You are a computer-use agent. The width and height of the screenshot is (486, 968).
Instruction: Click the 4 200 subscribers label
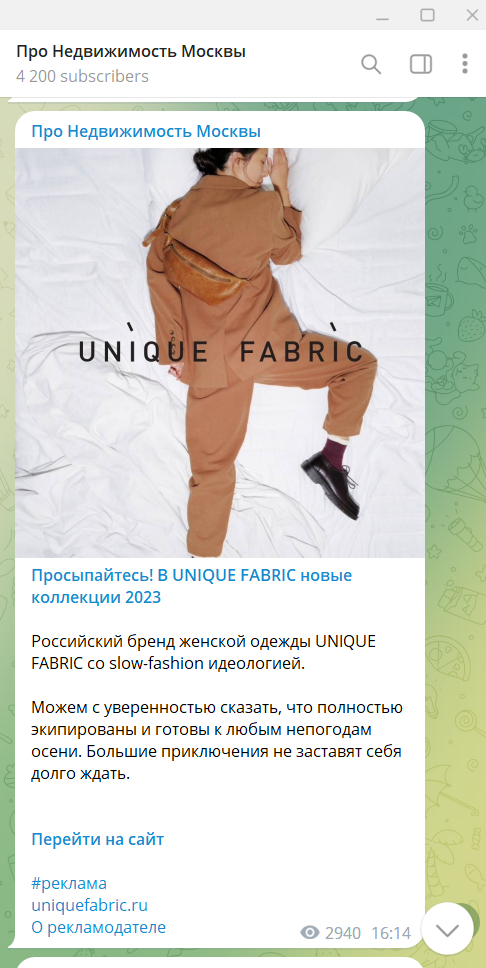click(x=83, y=77)
